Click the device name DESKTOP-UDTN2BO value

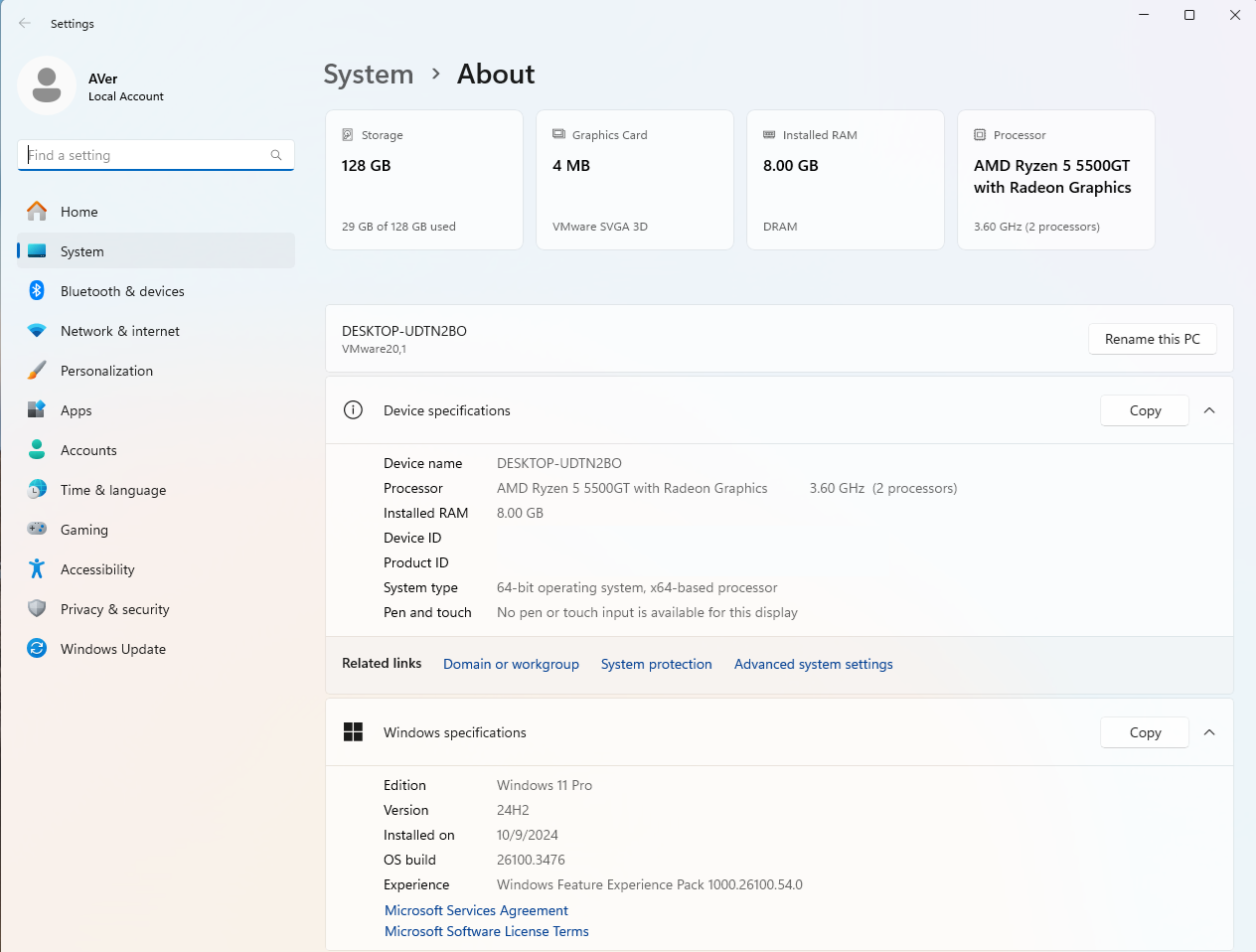(559, 463)
